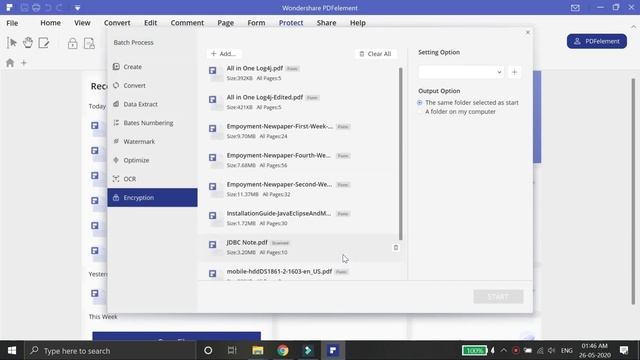
Task: Open Google Chrome from the taskbar
Action: point(282,350)
